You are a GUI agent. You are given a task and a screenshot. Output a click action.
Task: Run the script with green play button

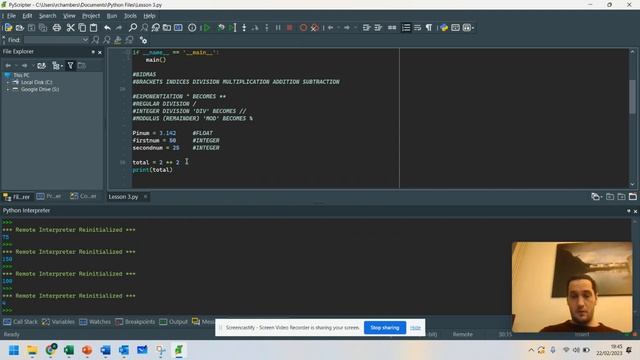point(207,28)
